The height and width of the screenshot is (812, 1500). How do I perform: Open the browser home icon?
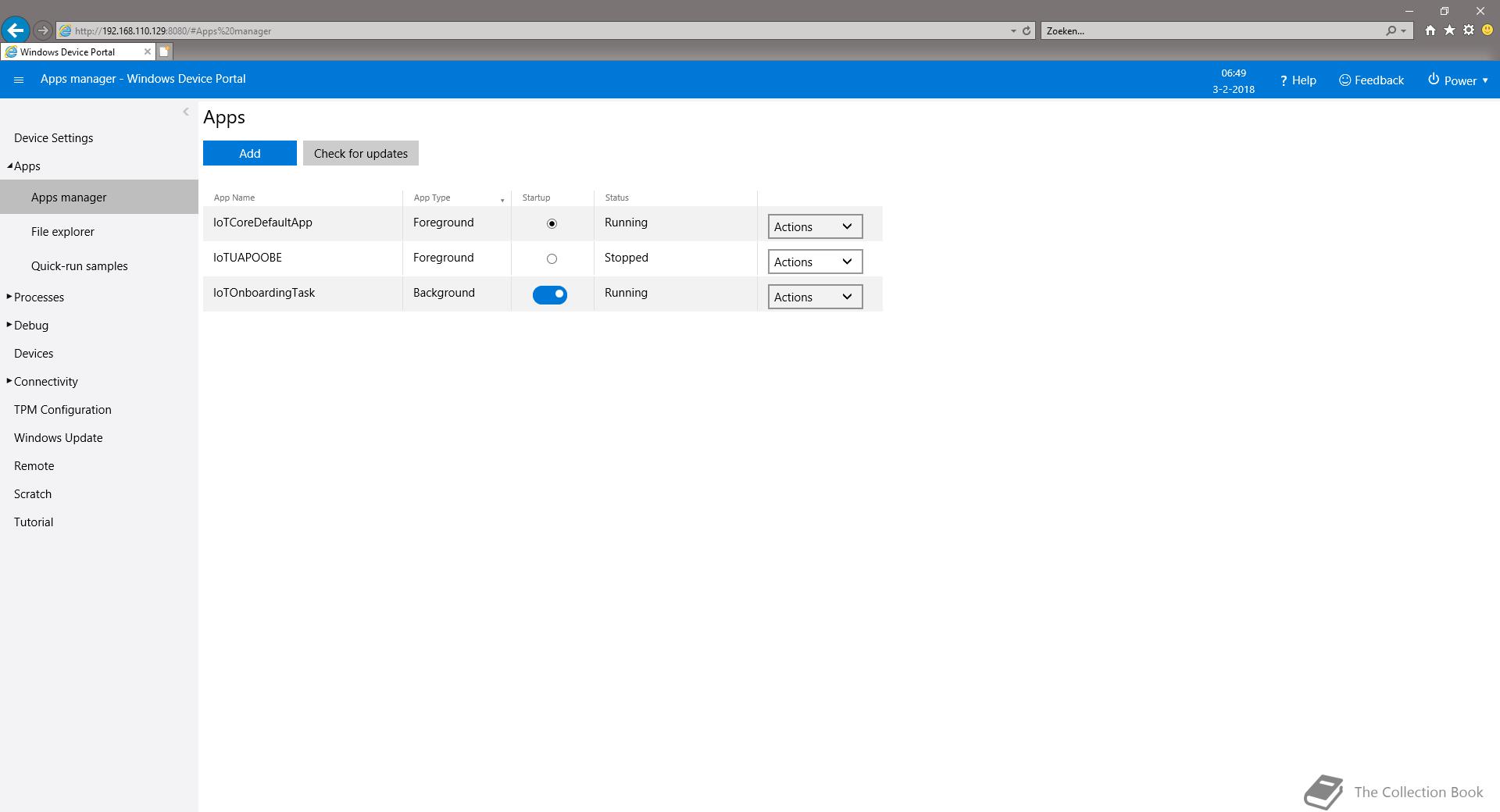click(1430, 30)
